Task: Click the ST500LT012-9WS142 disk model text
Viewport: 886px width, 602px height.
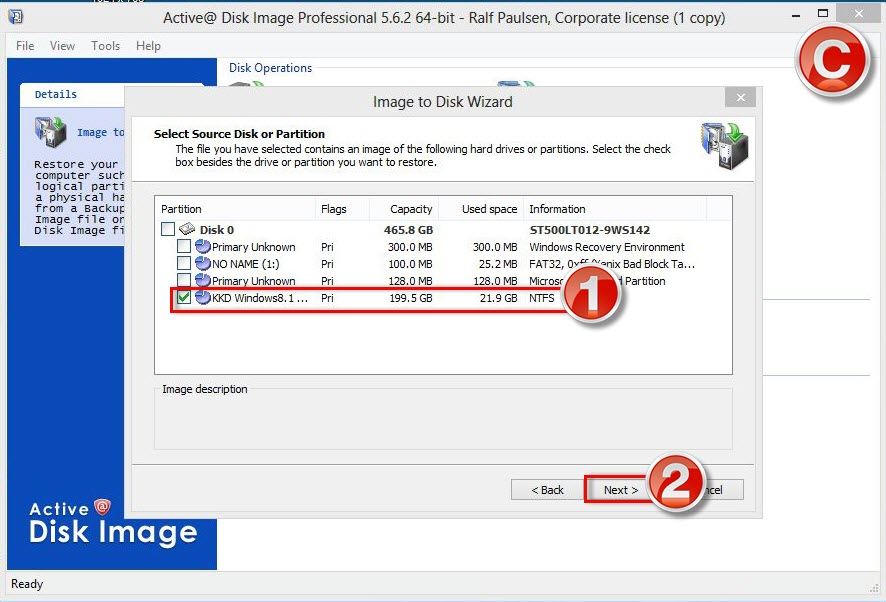Action: point(589,229)
